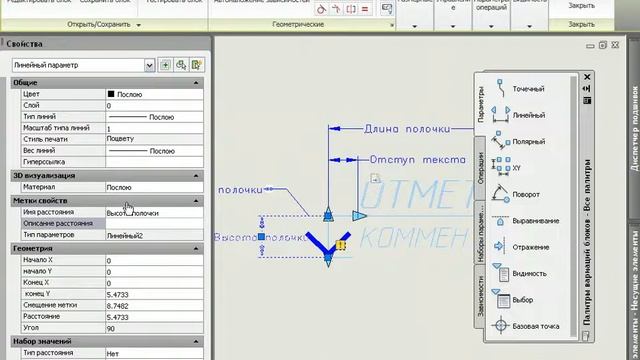Click the Цвет value Послою

pyautogui.click(x=154, y=94)
